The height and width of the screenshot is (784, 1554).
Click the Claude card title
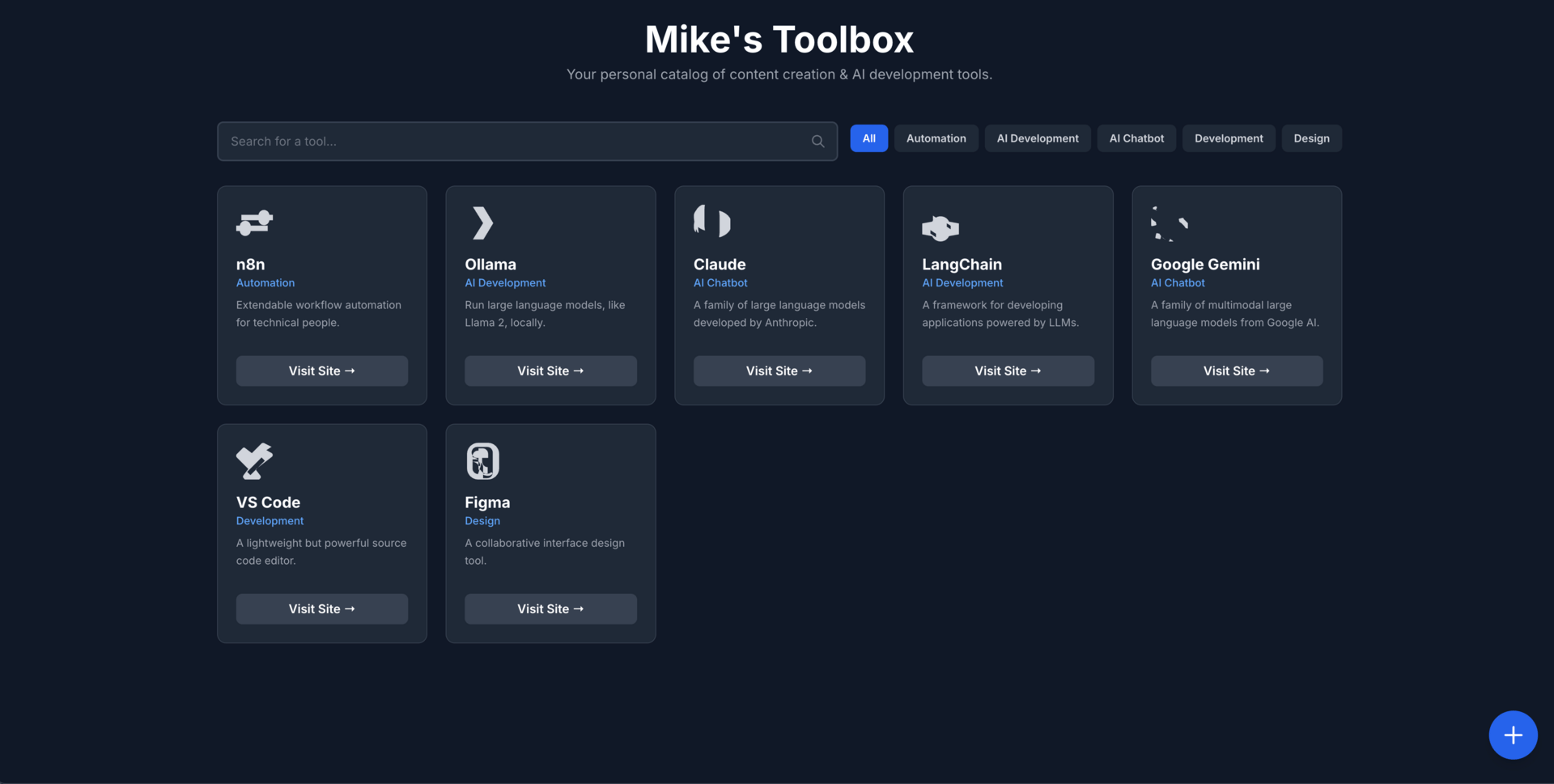click(720, 265)
